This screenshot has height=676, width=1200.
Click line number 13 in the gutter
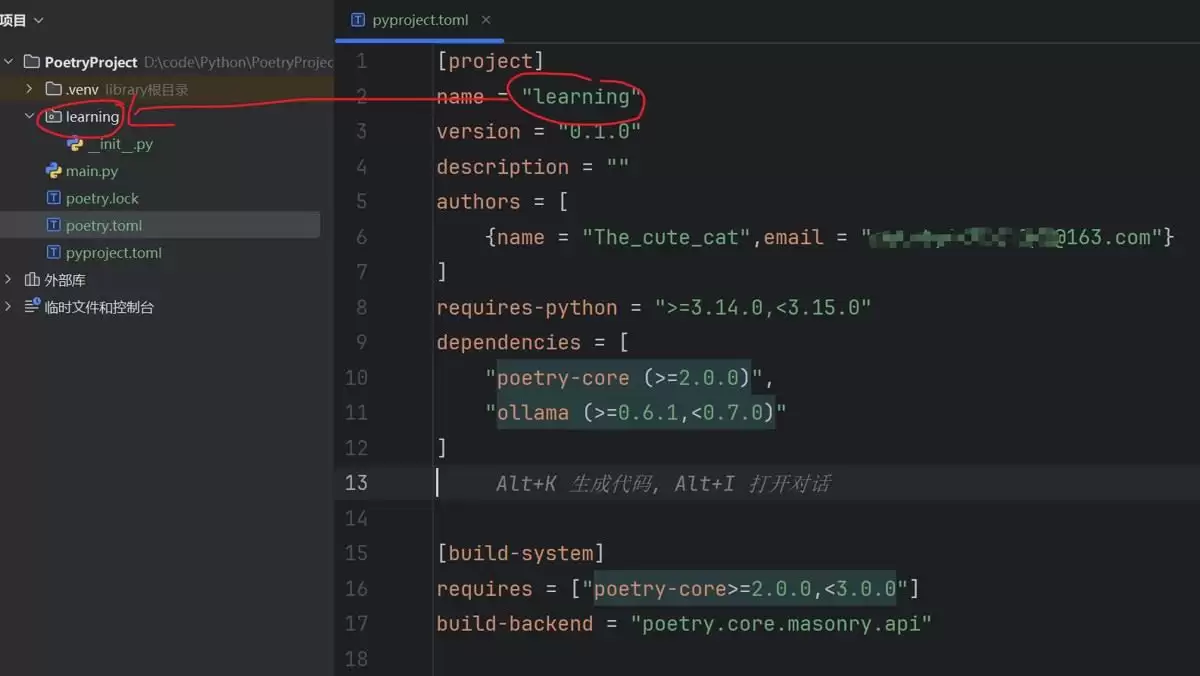pos(356,483)
